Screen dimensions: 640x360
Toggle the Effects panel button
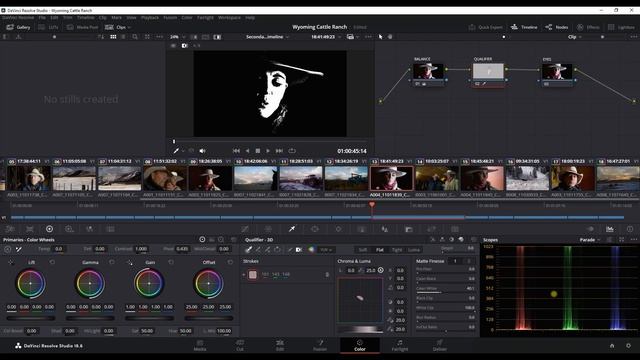tap(588, 27)
